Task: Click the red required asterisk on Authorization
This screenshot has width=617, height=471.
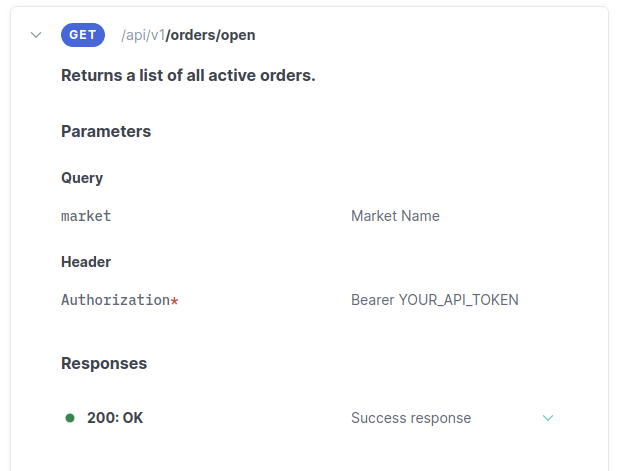Action: pos(175,301)
